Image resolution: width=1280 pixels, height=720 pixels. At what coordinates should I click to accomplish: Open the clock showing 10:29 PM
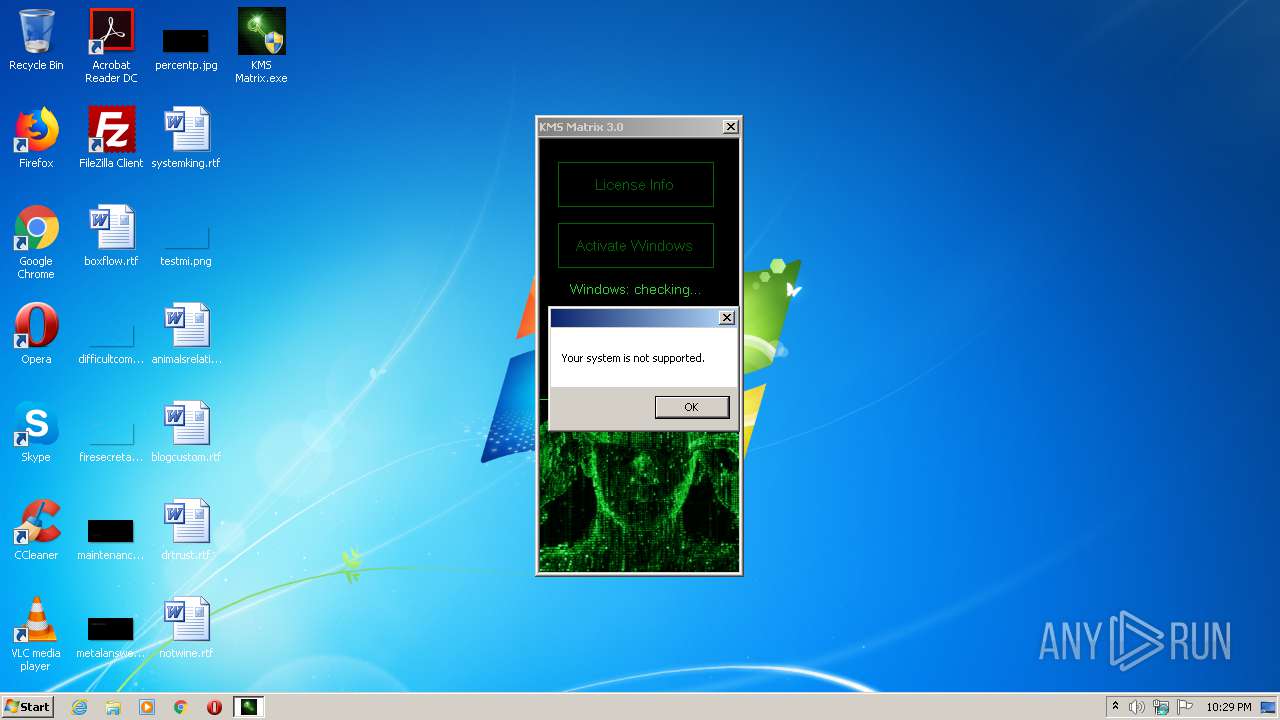(1228, 707)
